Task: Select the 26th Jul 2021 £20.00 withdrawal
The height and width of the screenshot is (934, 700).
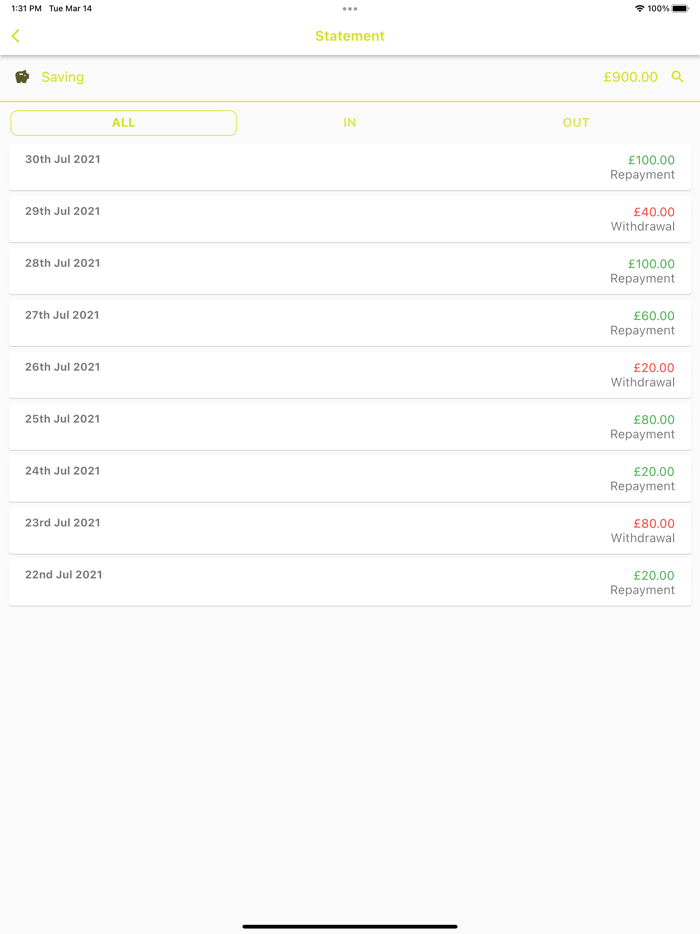Action: [350, 375]
